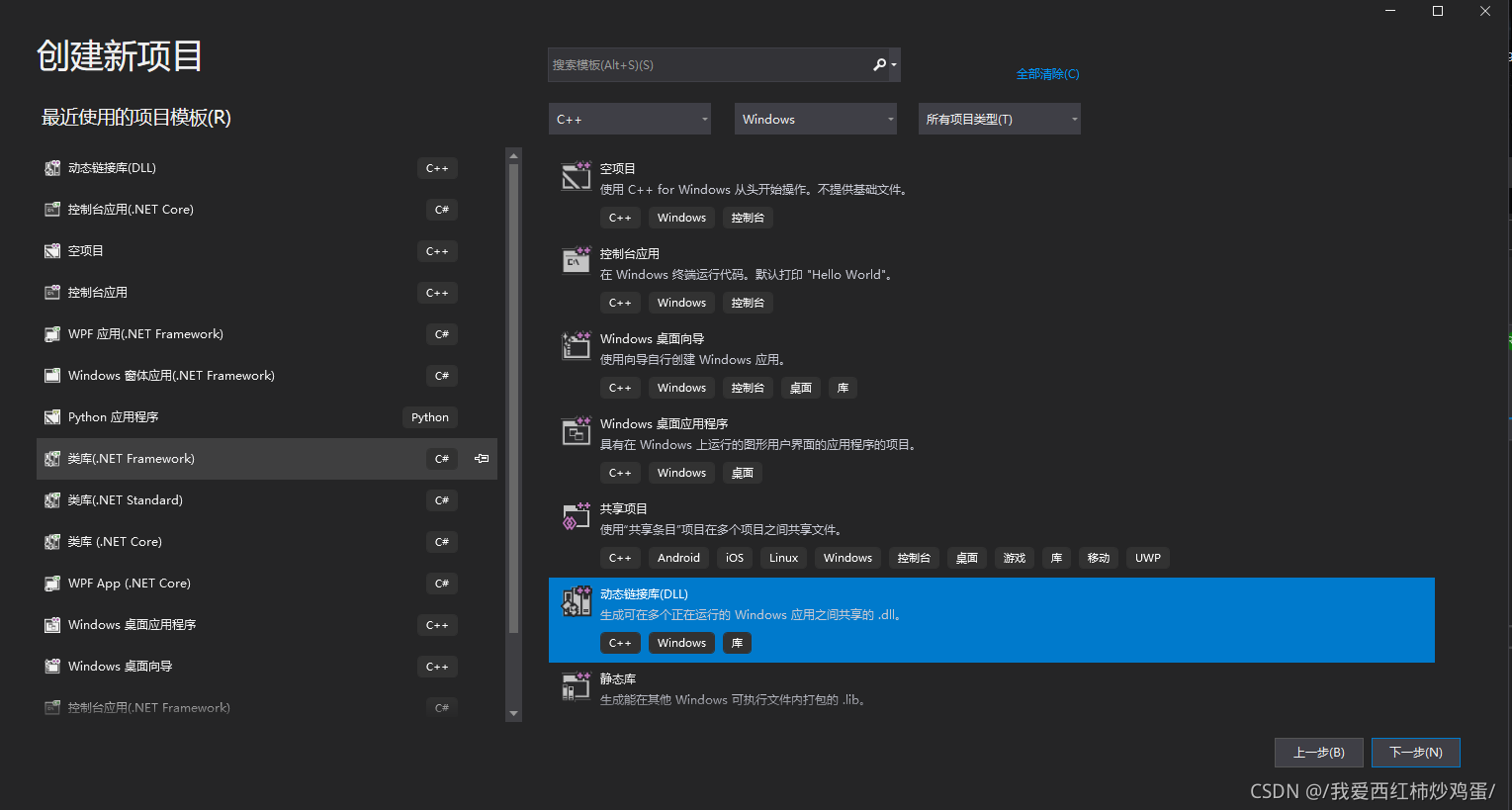Select 控制台应用(.NET Framework) recent template text
The width and height of the screenshot is (1512, 810).
pyautogui.click(x=149, y=708)
